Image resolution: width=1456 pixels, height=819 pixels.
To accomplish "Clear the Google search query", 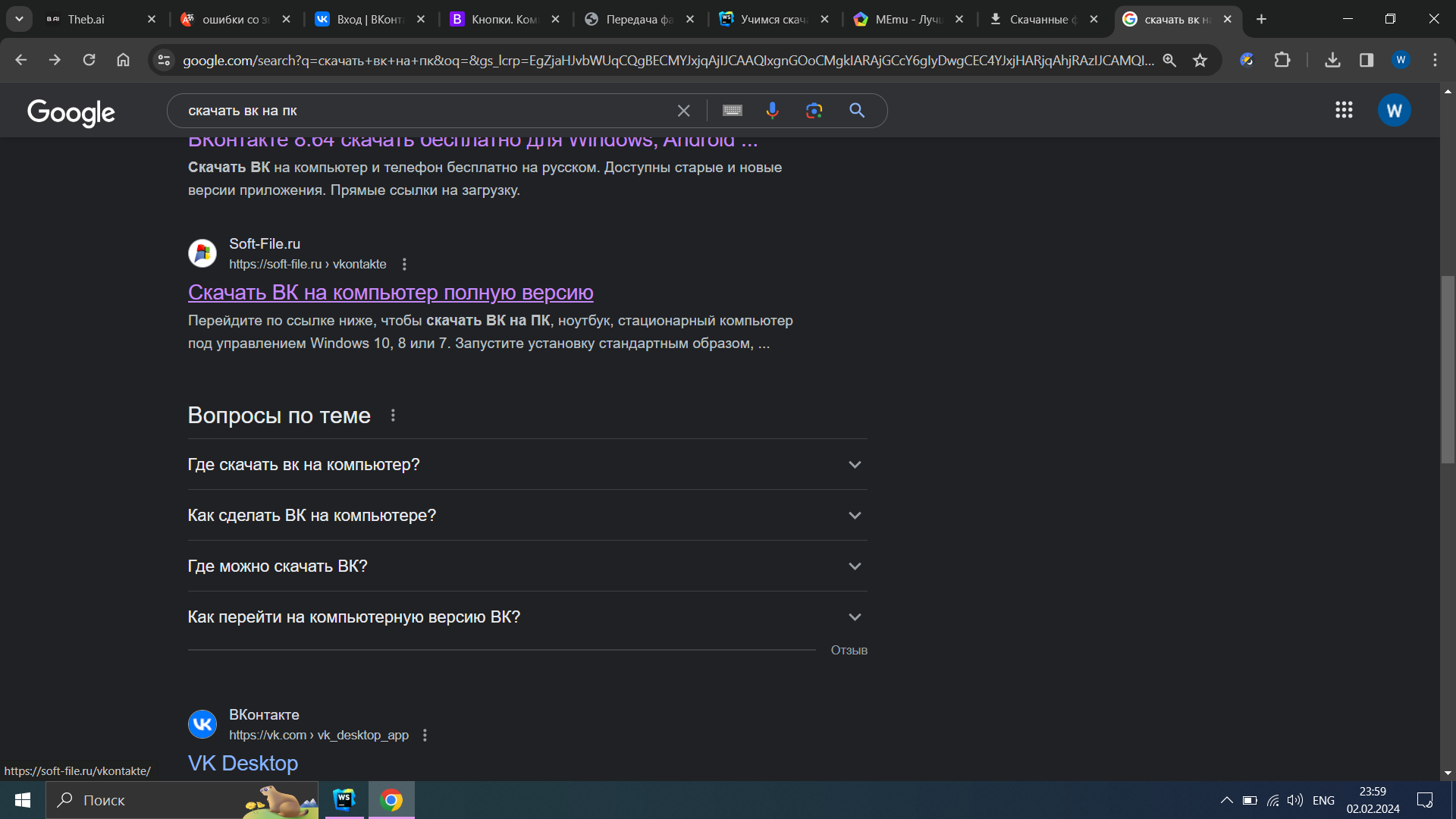I will 683,111.
